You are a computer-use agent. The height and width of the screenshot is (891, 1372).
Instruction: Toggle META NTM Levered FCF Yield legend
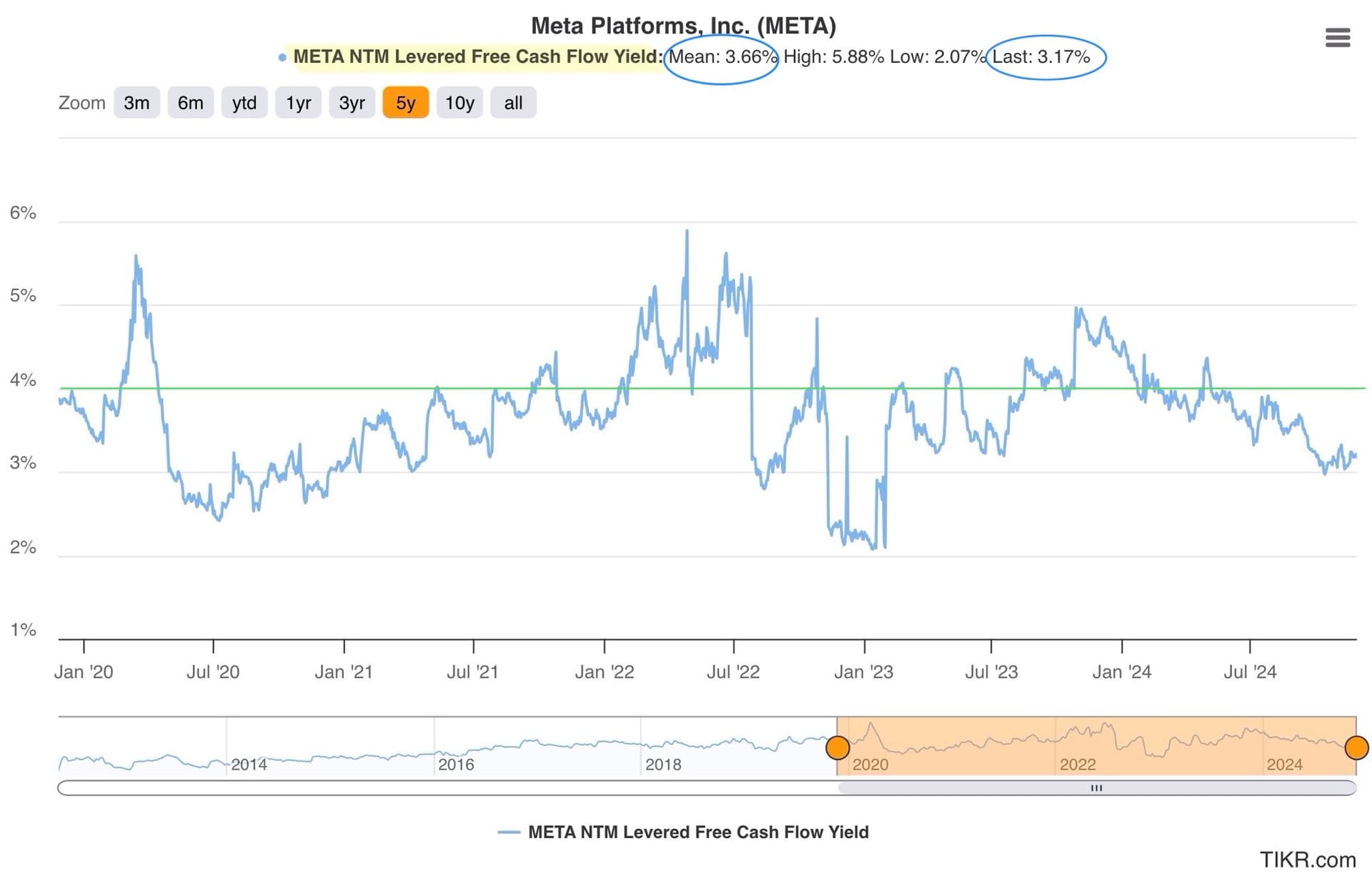(697, 832)
